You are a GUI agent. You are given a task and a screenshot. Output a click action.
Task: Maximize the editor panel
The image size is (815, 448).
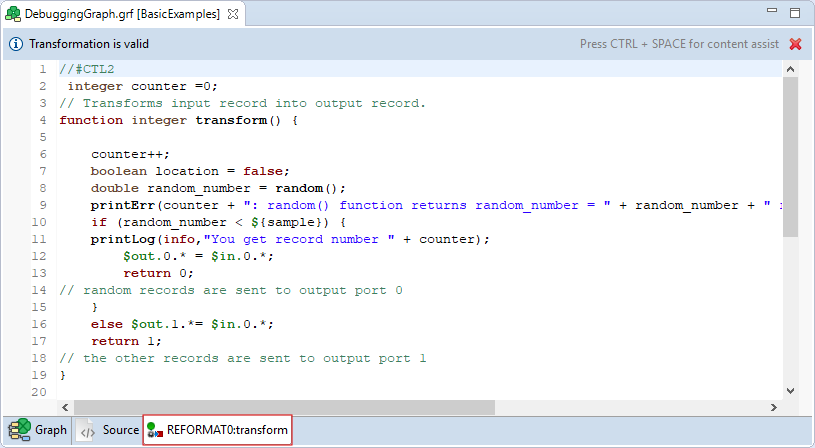pyautogui.click(x=794, y=14)
